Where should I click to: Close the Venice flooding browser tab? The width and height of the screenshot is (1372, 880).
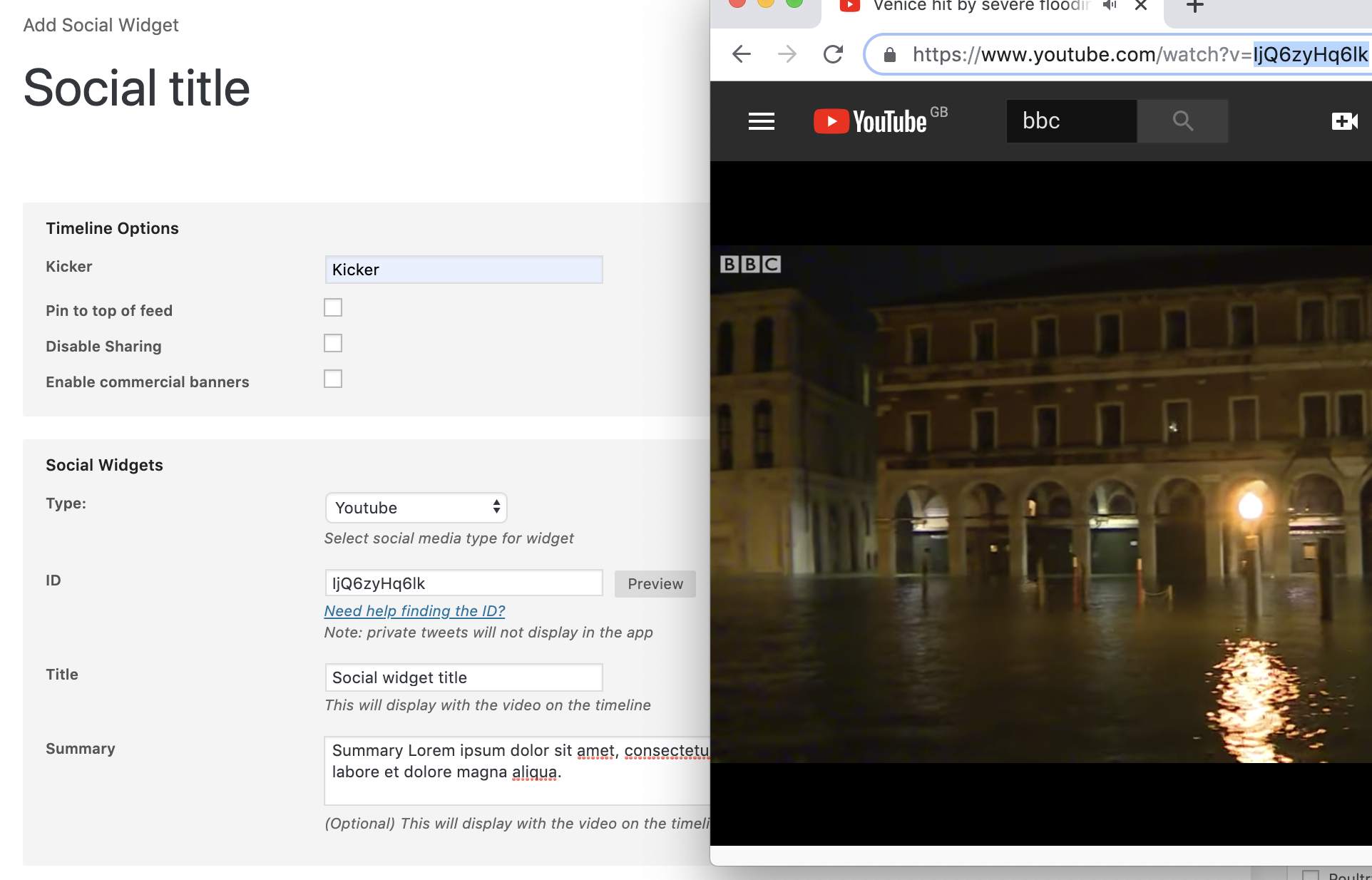(1141, 6)
